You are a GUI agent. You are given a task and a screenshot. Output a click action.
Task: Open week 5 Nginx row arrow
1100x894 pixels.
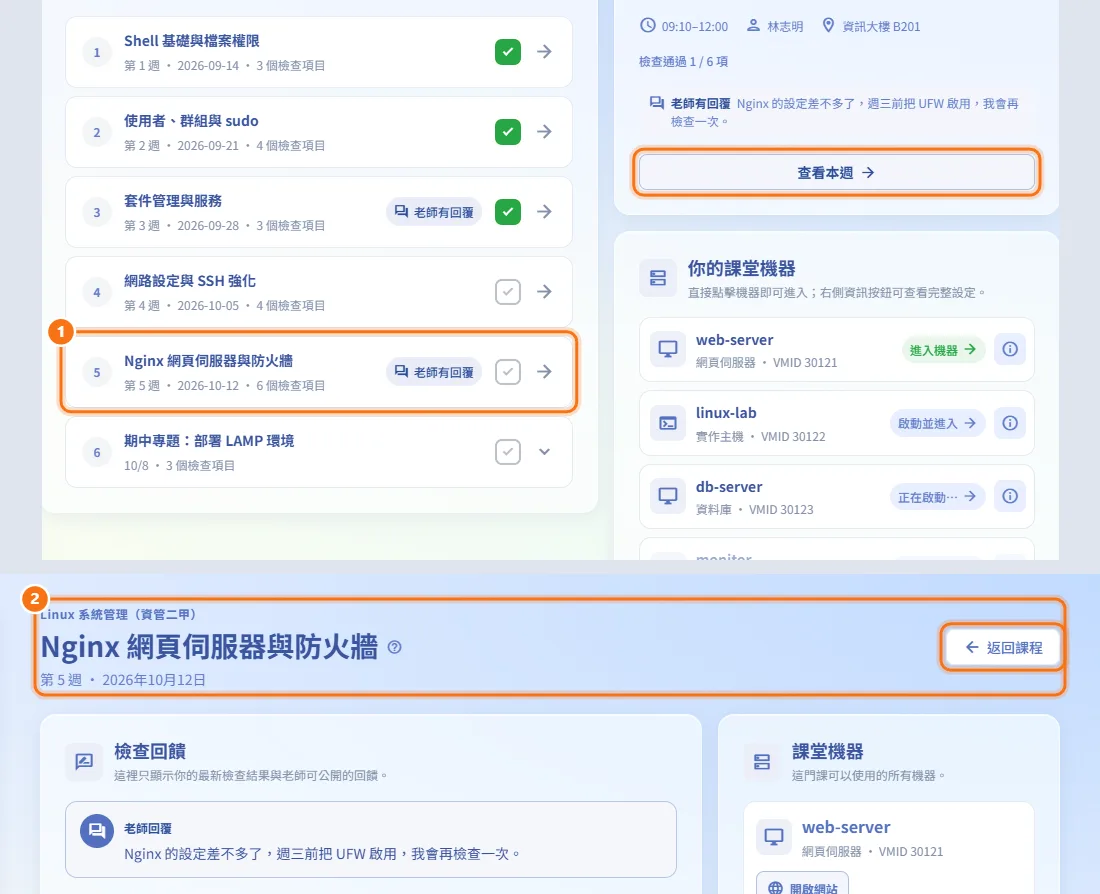tap(544, 372)
